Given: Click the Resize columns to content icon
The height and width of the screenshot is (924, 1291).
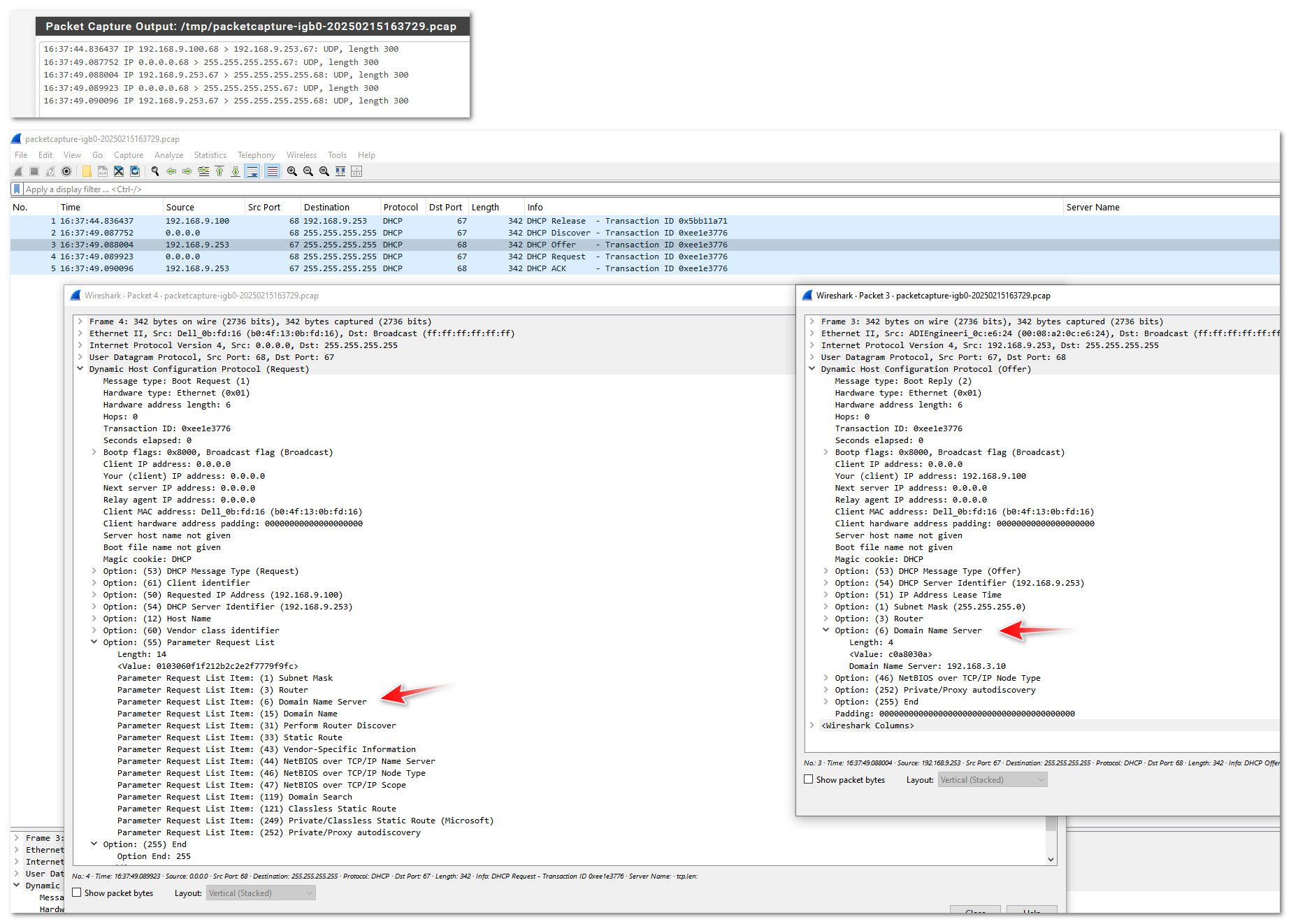Looking at the screenshot, I should click(x=340, y=171).
